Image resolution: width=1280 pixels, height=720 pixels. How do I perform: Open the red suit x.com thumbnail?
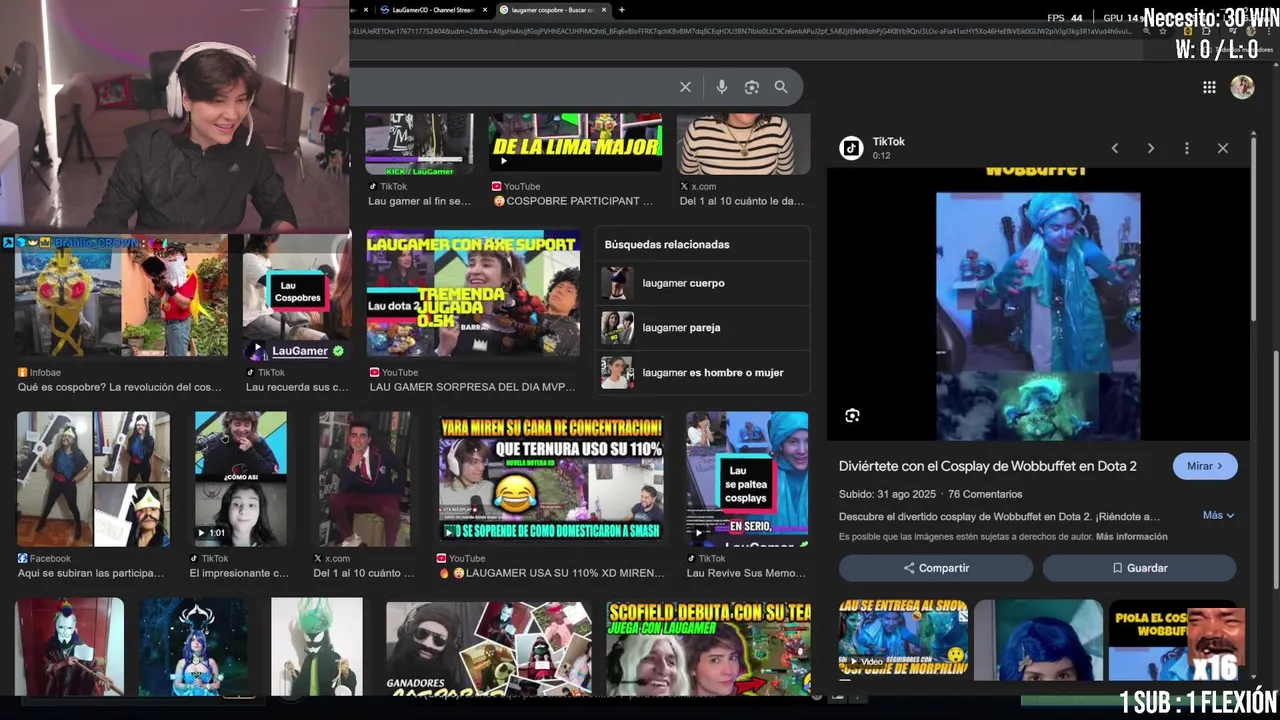click(x=364, y=479)
